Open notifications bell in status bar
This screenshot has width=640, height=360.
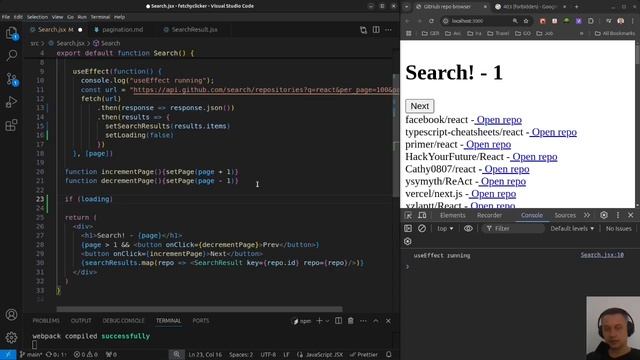[x=389, y=355]
